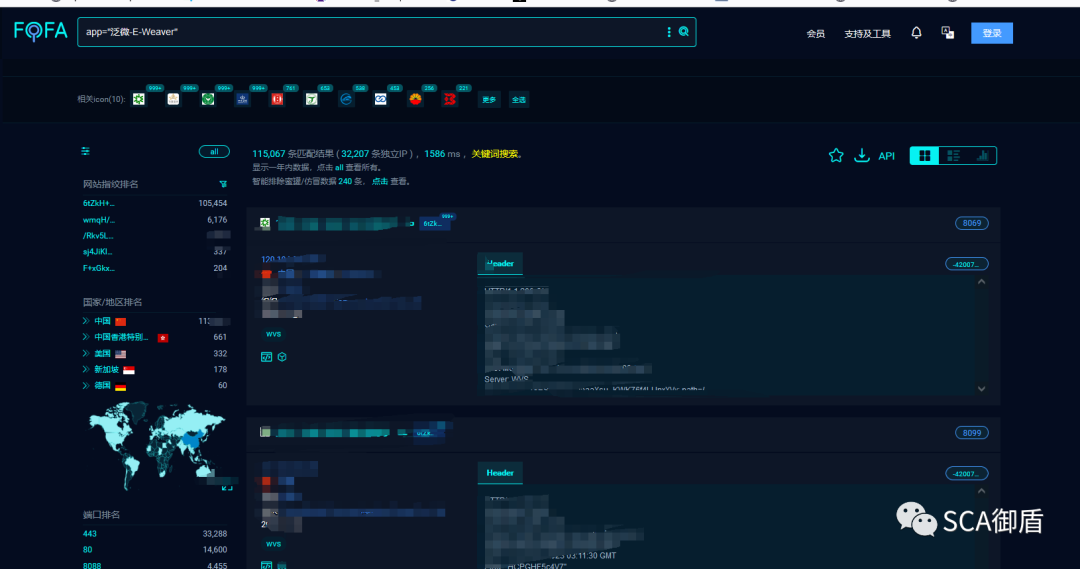Select the Header tab of first result
Screen dimensions: 1080x569
500,264
